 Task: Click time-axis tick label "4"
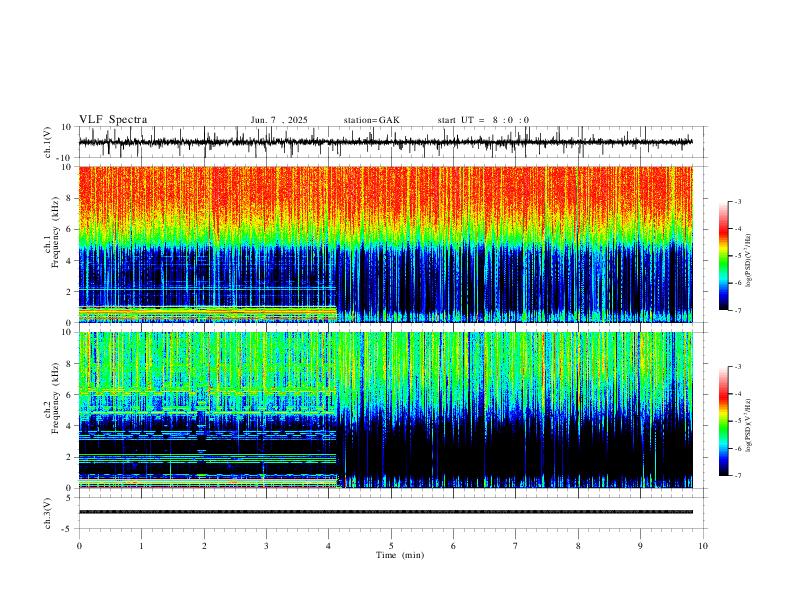pos(329,546)
